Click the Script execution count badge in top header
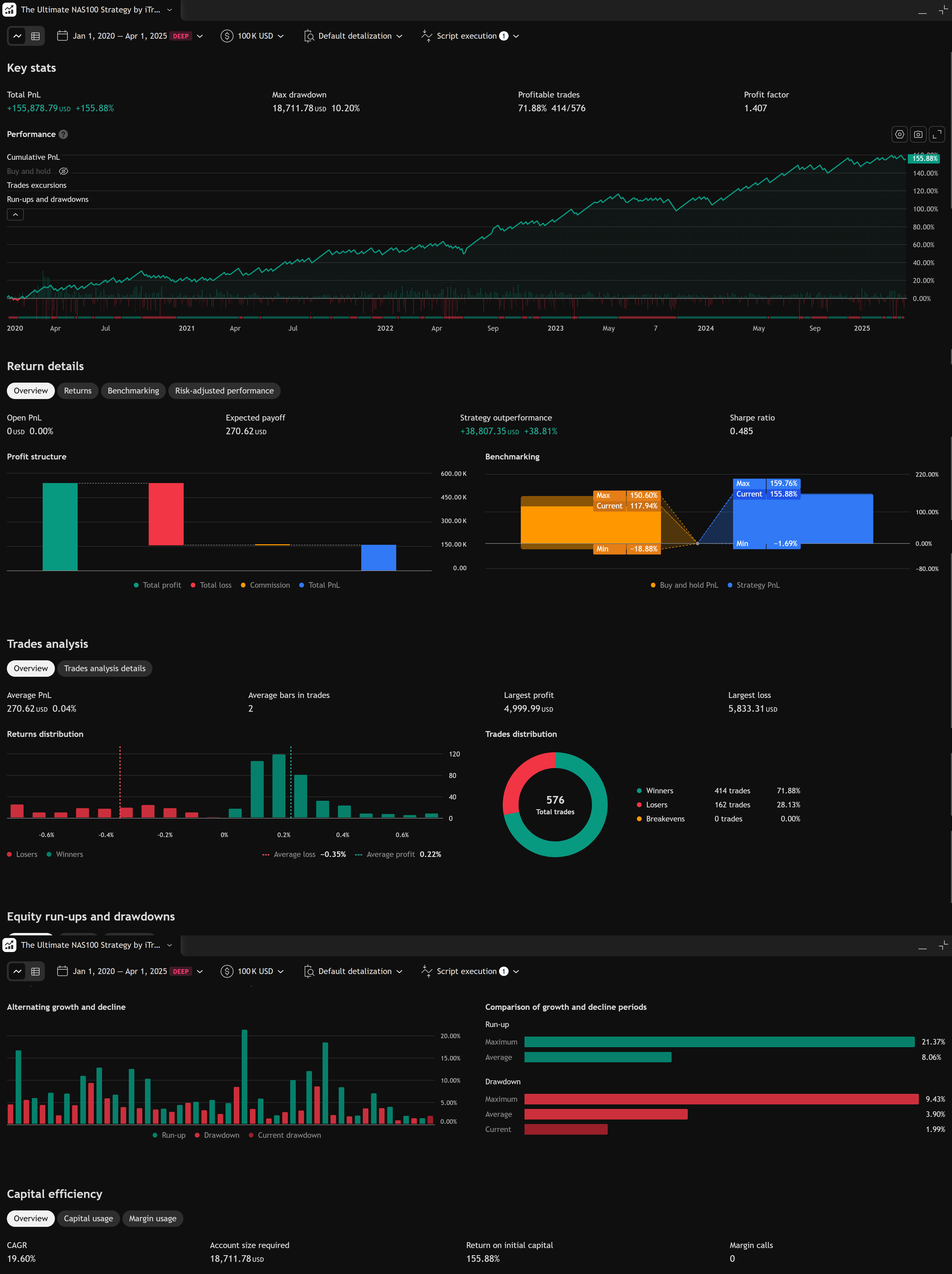952x1274 pixels. coord(503,36)
